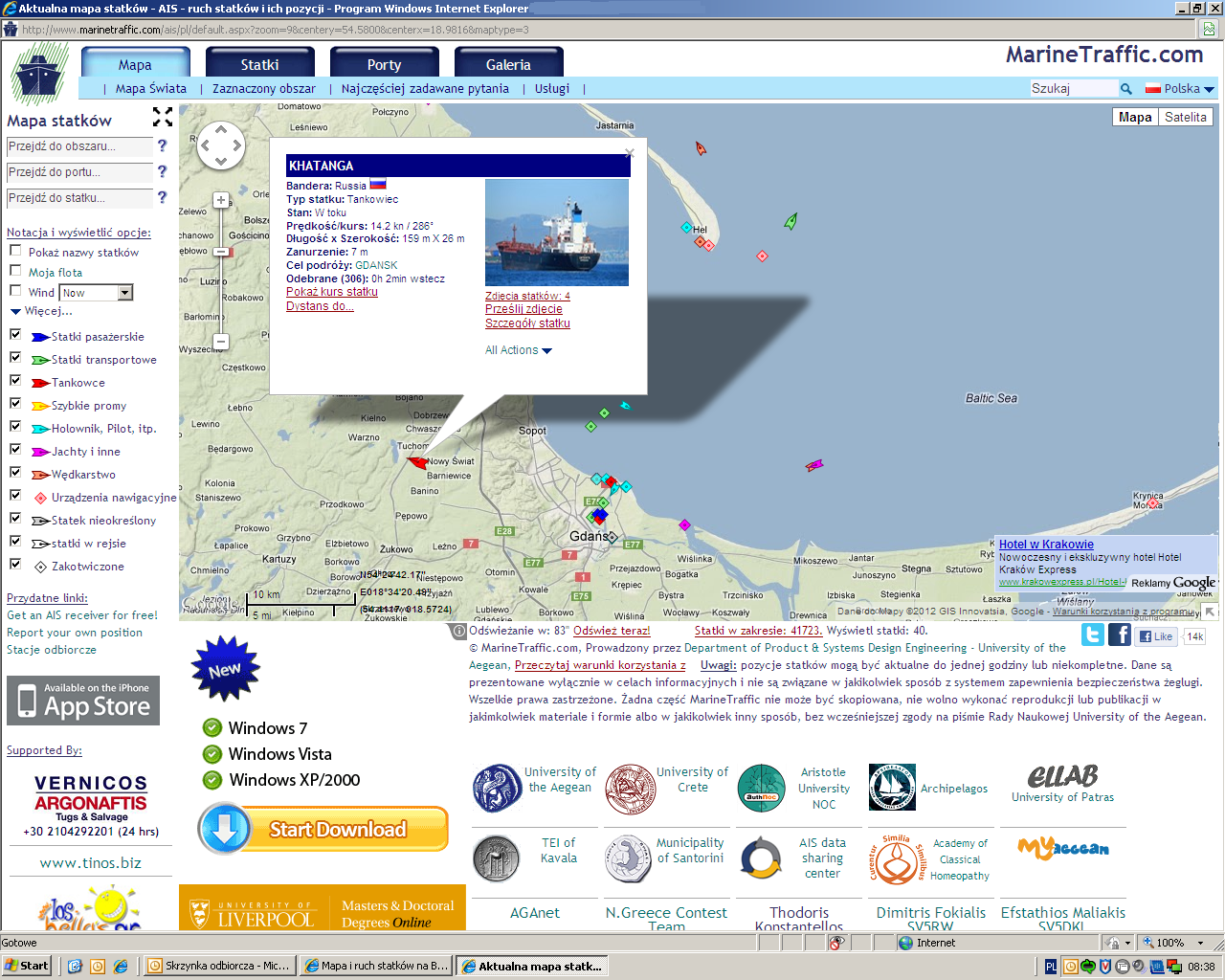The width and height of the screenshot is (1225, 980).
Task: Click help icon beside Przejdź do obszaru
Action: coord(162,145)
